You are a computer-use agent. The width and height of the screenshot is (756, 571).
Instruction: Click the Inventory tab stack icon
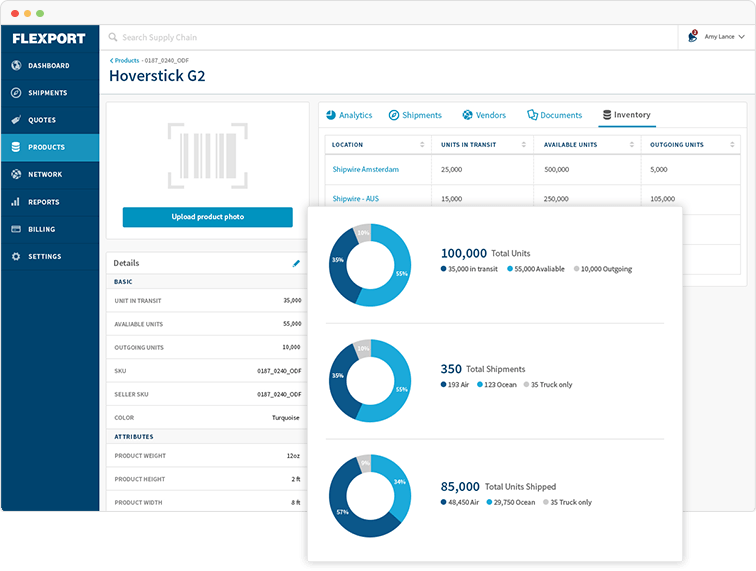coord(607,115)
